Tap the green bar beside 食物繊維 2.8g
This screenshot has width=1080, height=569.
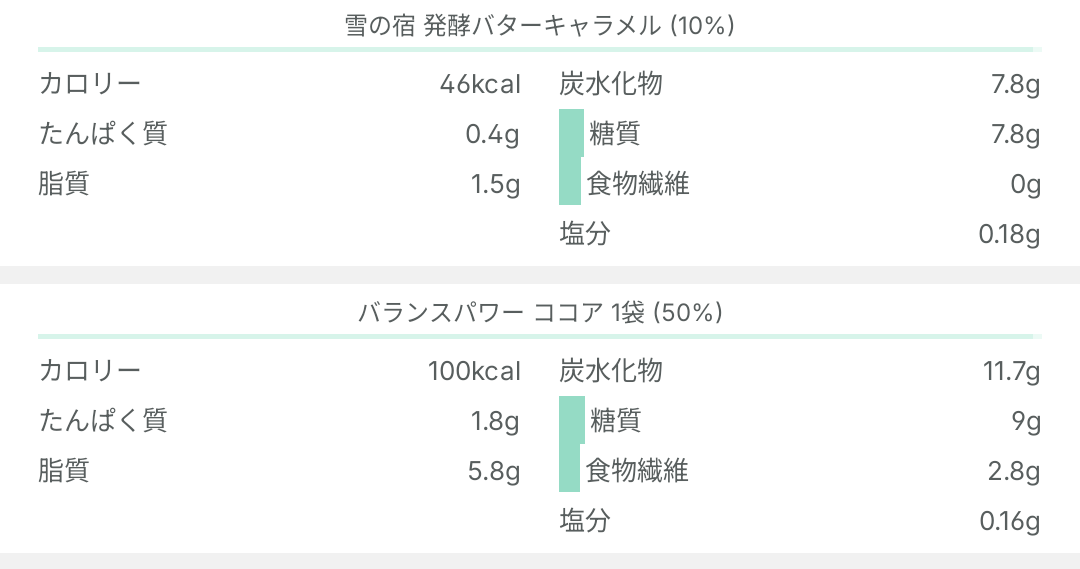[569, 468]
